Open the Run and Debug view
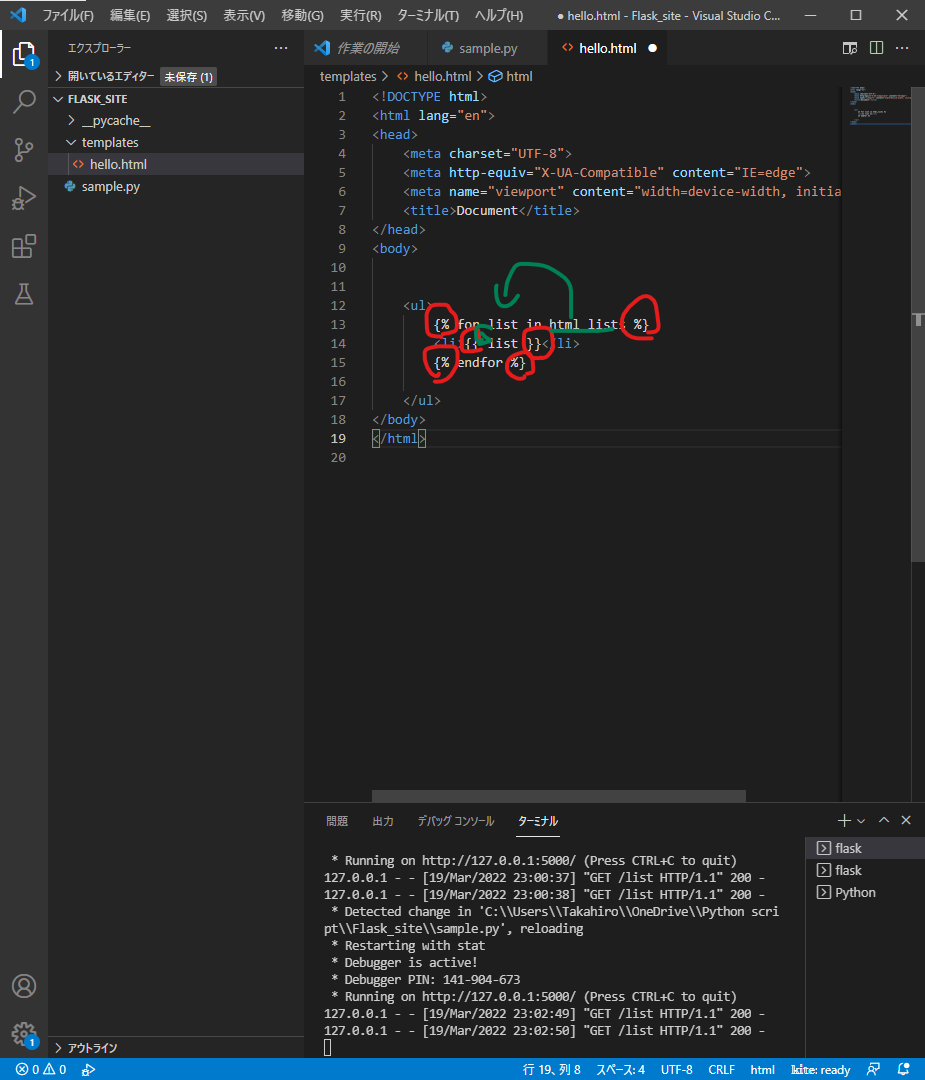This screenshot has width=925, height=1080. tap(24, 198)
